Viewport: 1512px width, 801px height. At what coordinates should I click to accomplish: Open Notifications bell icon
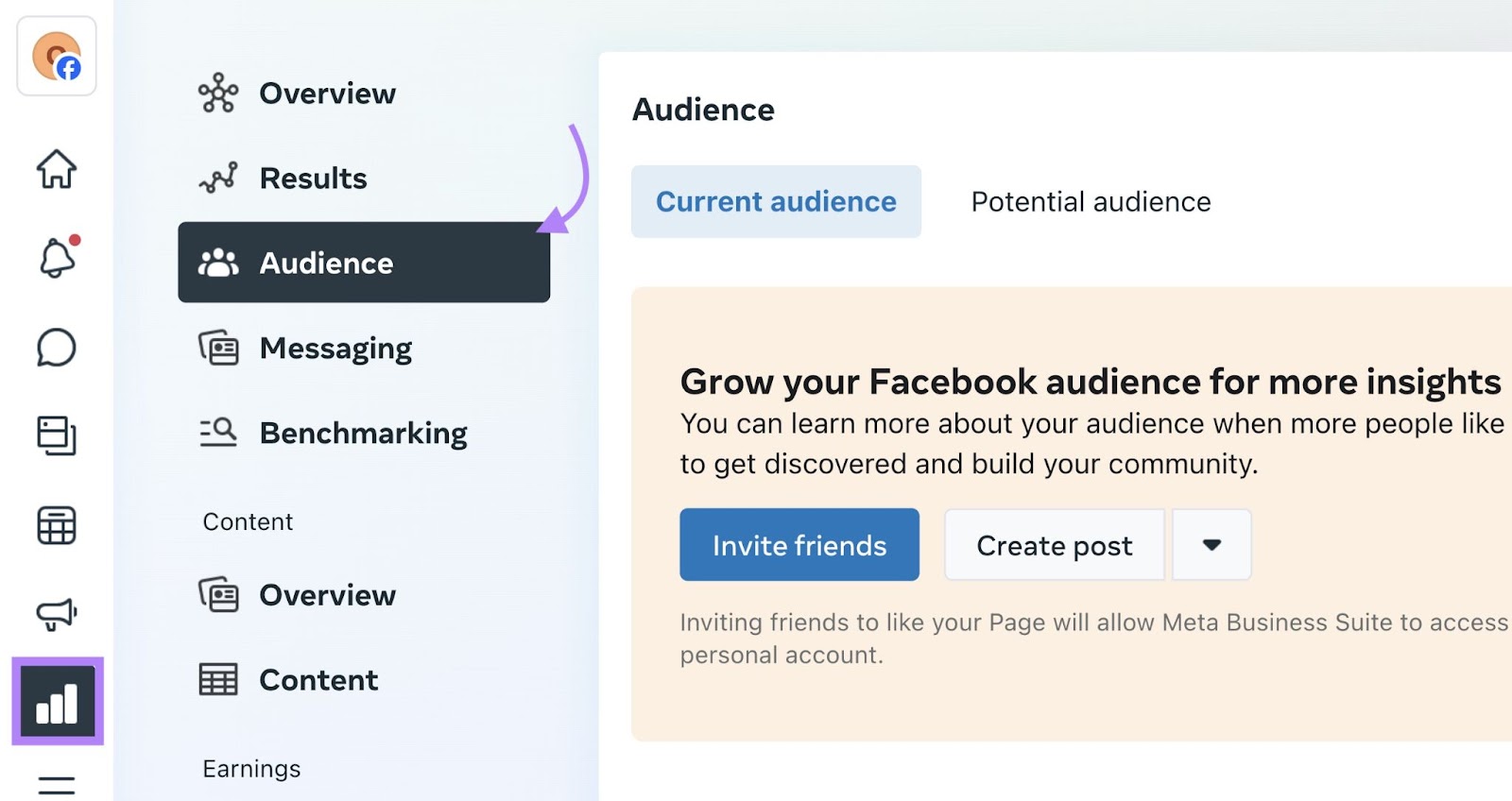coord(57,257)
